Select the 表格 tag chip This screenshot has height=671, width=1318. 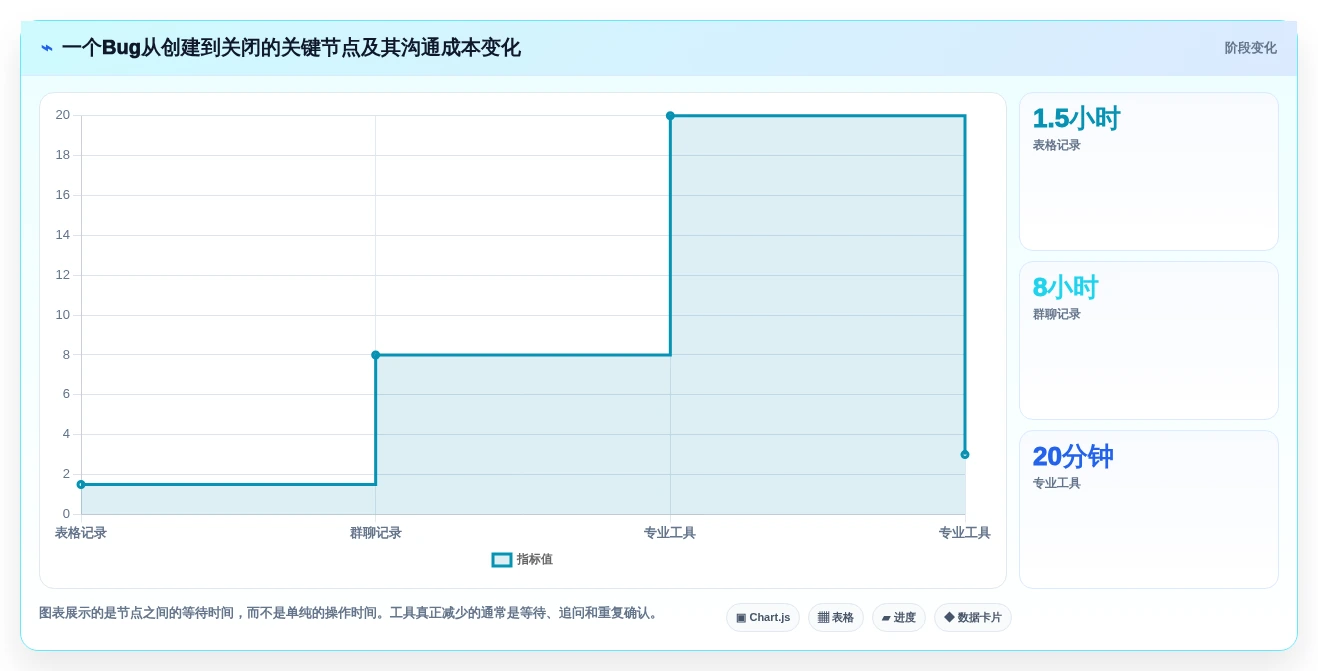[836, 617]
